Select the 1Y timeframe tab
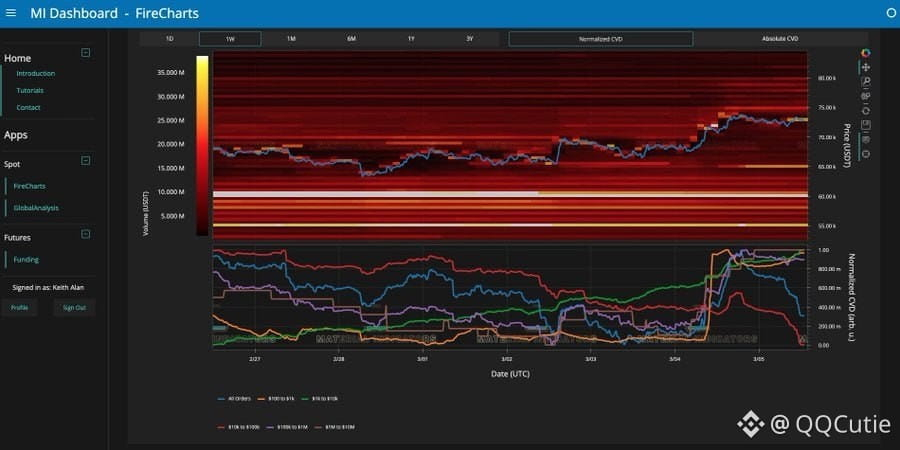The width and height of the screenshot is (900, 450). (x=411, y=38)
